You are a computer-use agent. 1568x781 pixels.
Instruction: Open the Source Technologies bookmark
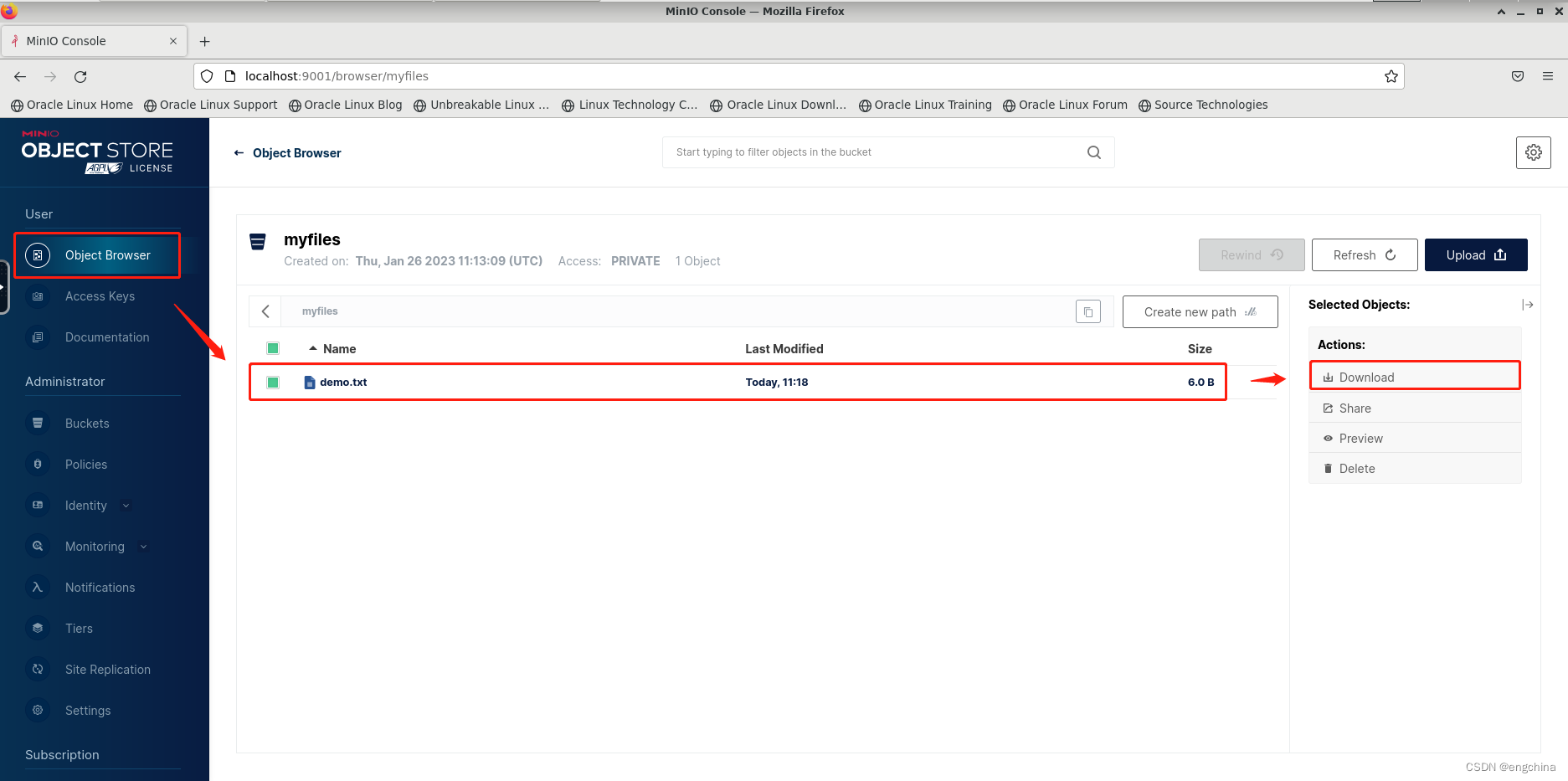1203,105
